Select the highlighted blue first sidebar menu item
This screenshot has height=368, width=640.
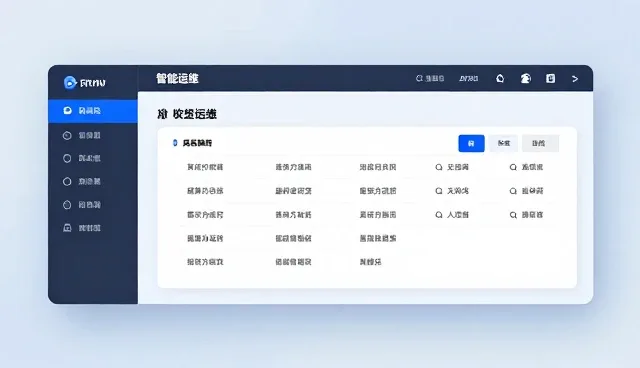click(x=93, y=111)
